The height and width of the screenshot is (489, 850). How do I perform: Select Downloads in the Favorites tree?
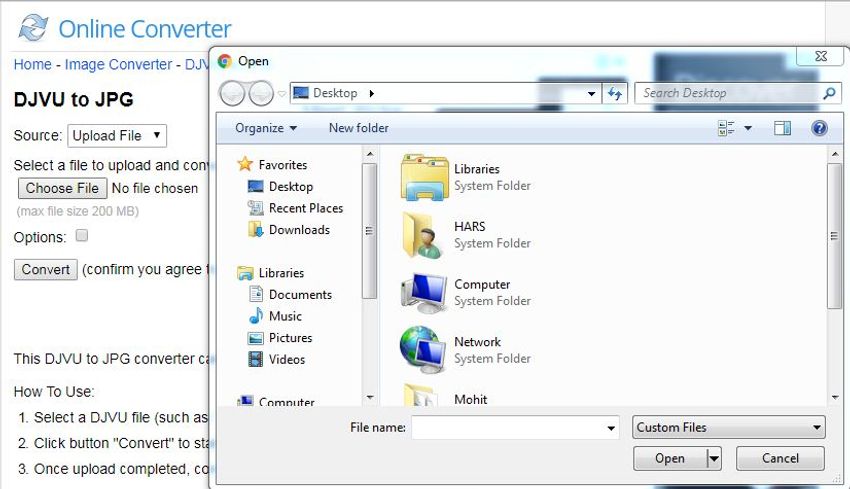point(298,230)
